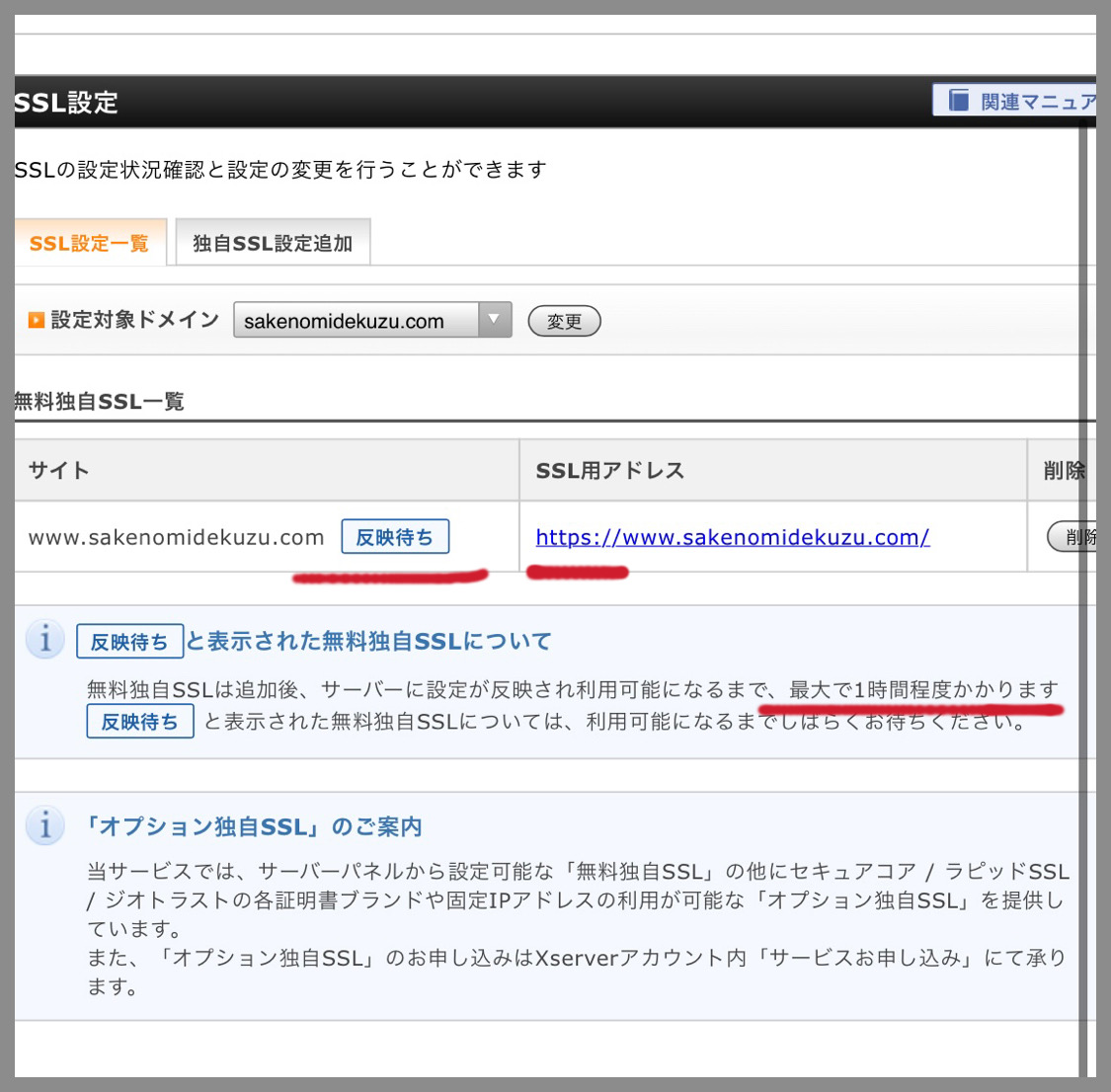
Task: Click the 反映待ち badge in the notice body text
Action: tap(140, 722)
